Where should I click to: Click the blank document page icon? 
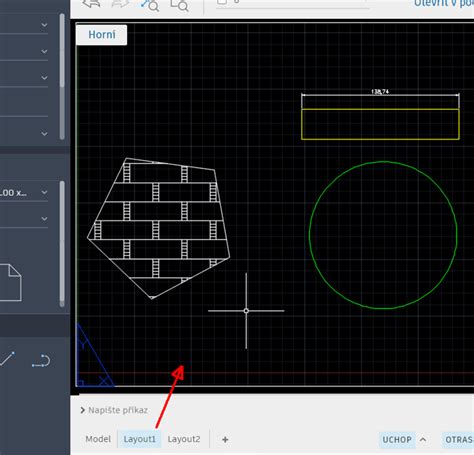coord(11,283)
